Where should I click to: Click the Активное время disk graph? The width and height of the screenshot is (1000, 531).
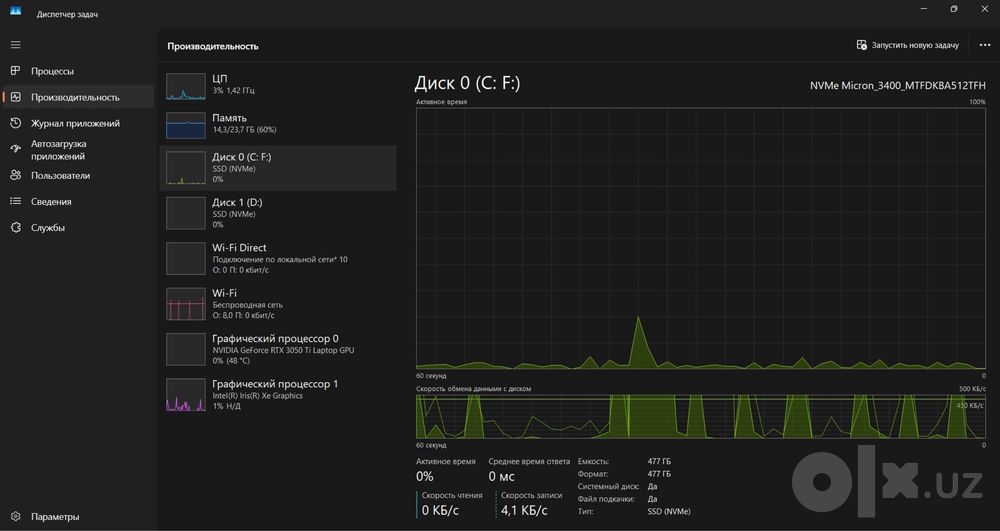701,238
